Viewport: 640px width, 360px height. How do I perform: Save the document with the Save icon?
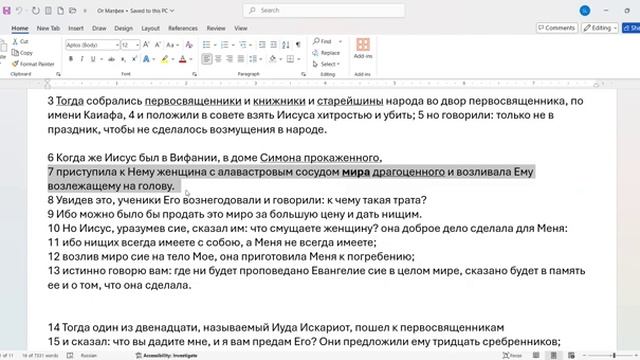click(7, 11)
